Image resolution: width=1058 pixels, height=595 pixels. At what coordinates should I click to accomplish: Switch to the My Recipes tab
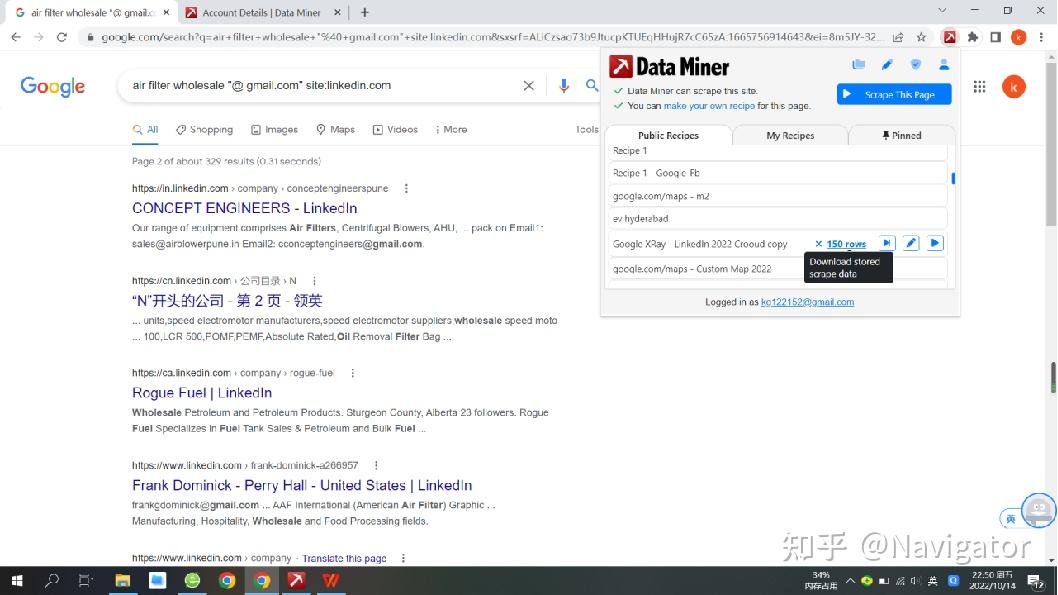[790, 136]
